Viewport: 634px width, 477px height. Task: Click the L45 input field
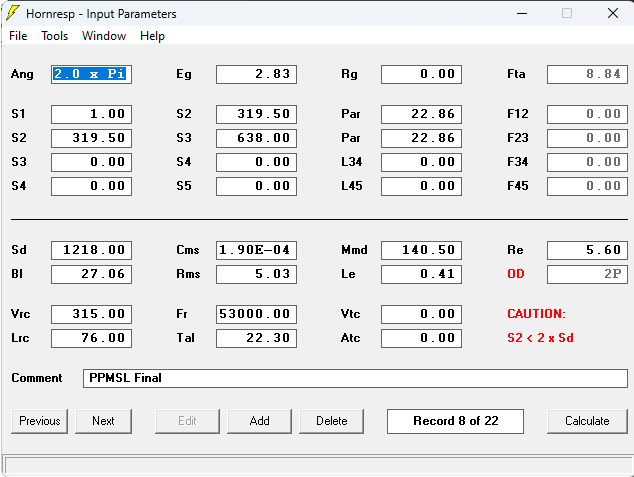[421, 186]
